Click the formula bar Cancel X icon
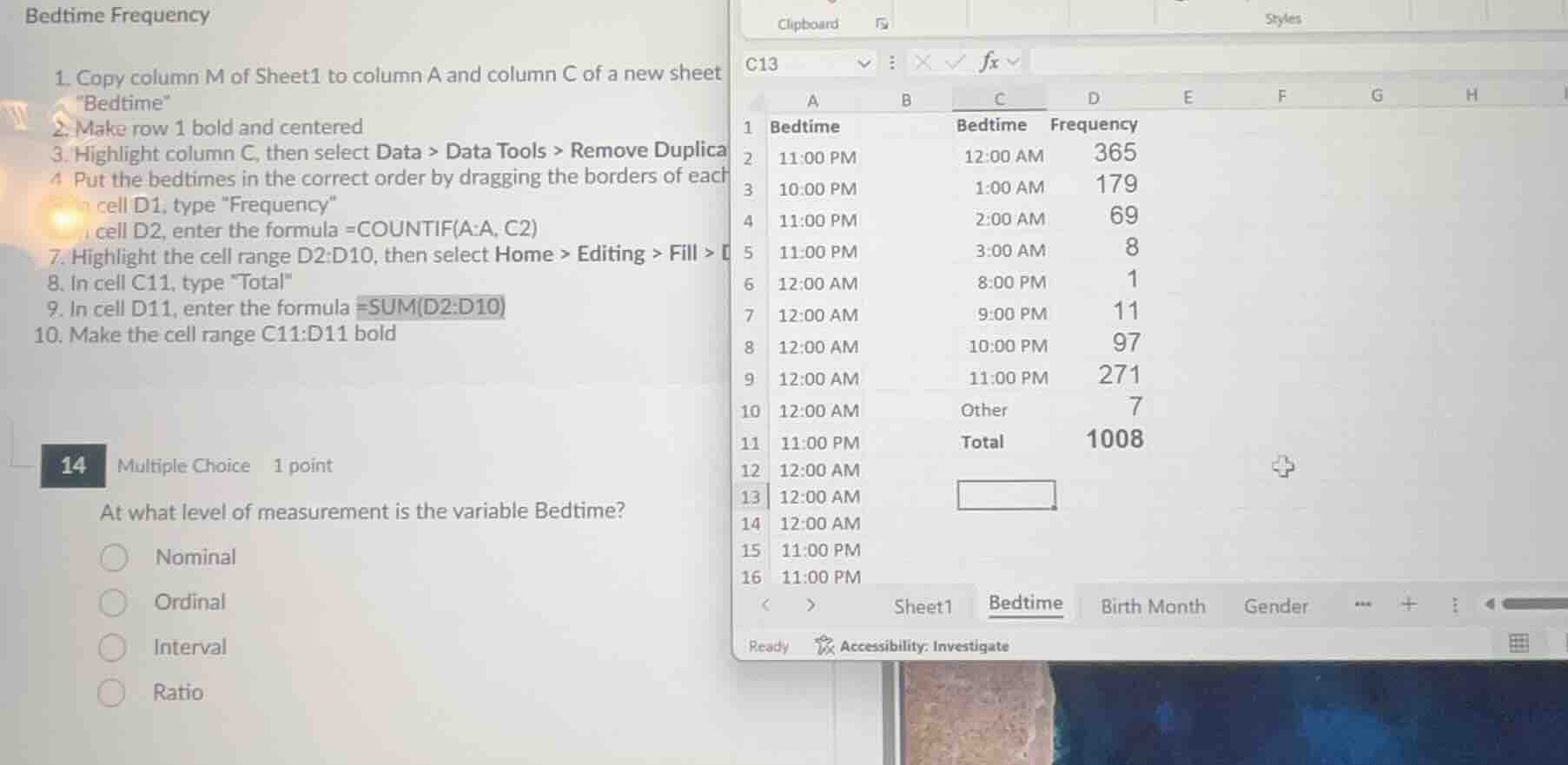 pyautogui.click(x=923, y=62)
